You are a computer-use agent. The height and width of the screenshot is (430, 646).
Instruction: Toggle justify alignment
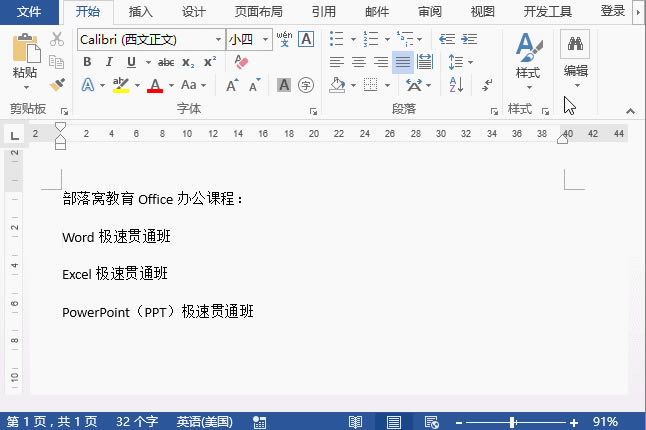point(403,62)
